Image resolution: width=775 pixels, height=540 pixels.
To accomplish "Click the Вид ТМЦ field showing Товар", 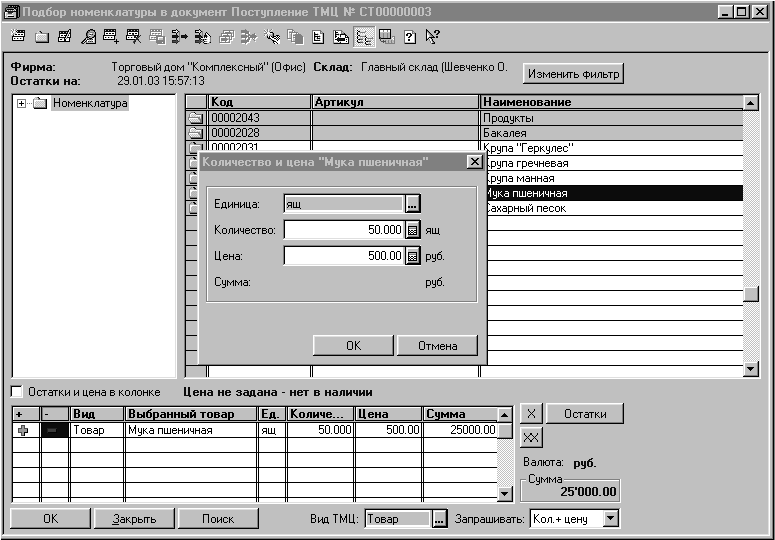I will [x=398, y=519].
